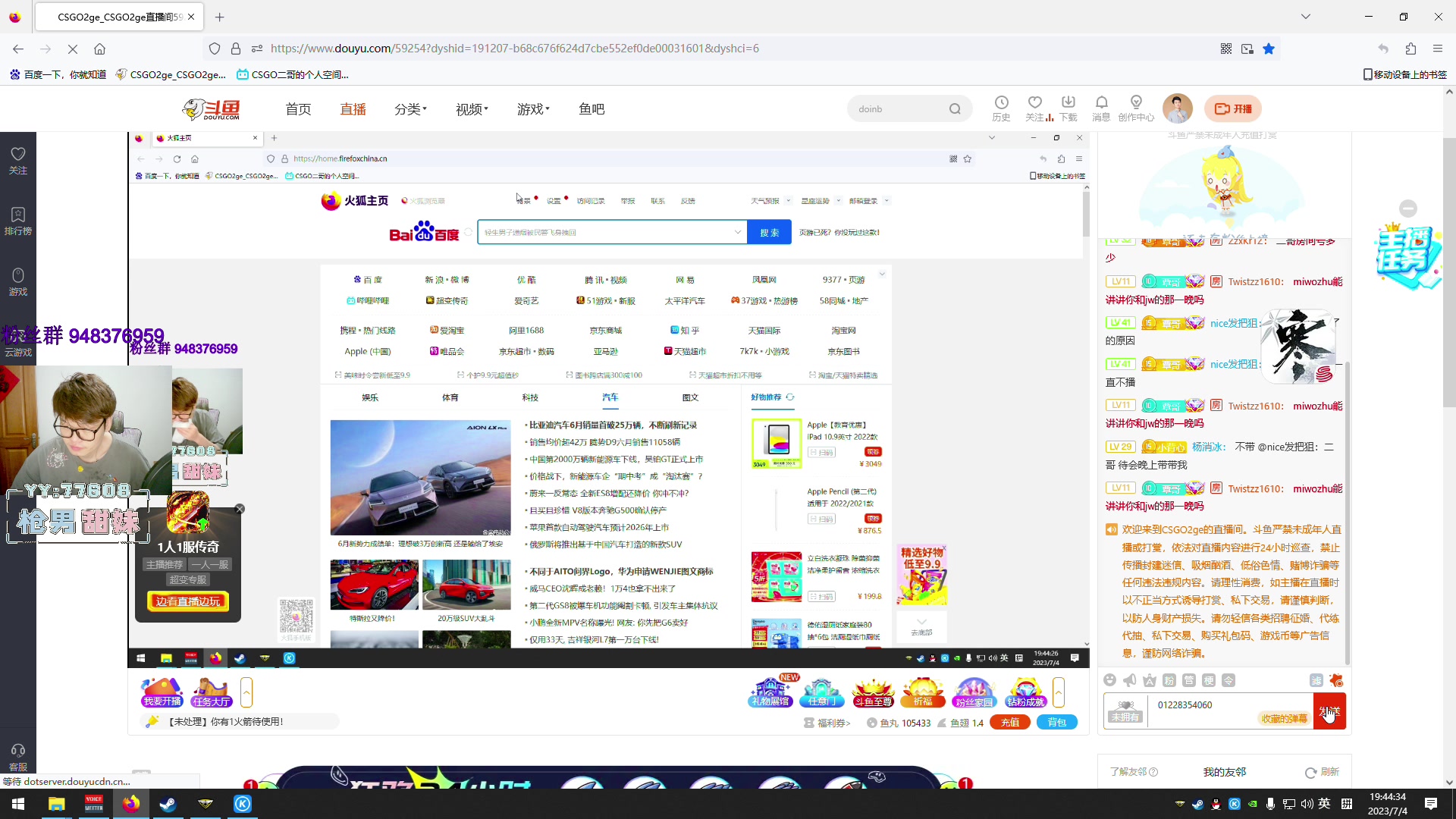Open the 创作中心 creator center icon

[1136, 108]
